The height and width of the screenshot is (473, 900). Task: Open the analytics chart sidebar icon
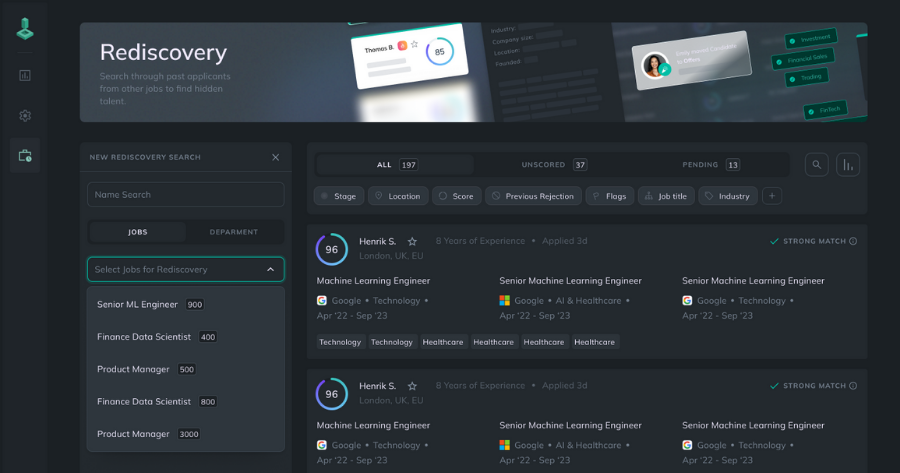(25, 75)
